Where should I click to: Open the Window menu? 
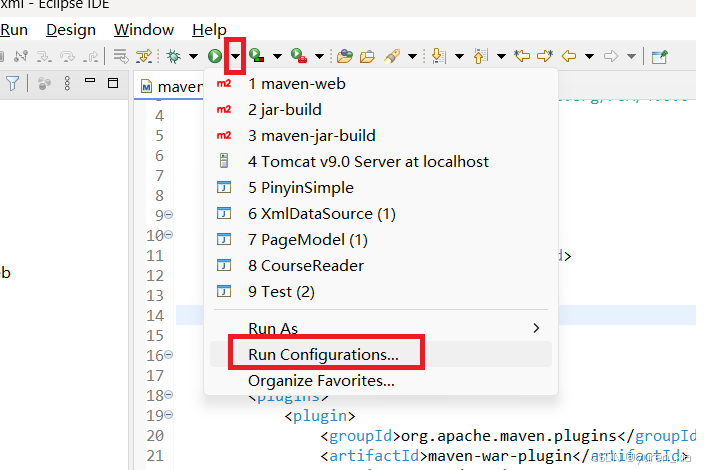(x=144, y=30)
